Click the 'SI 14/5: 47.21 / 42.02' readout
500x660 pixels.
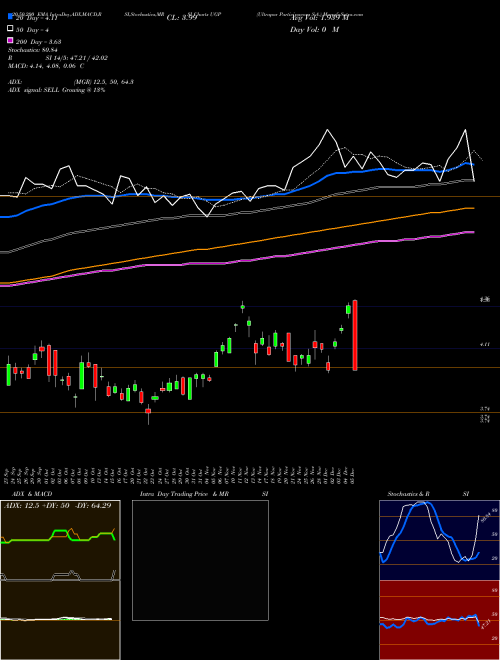point(77,58)
